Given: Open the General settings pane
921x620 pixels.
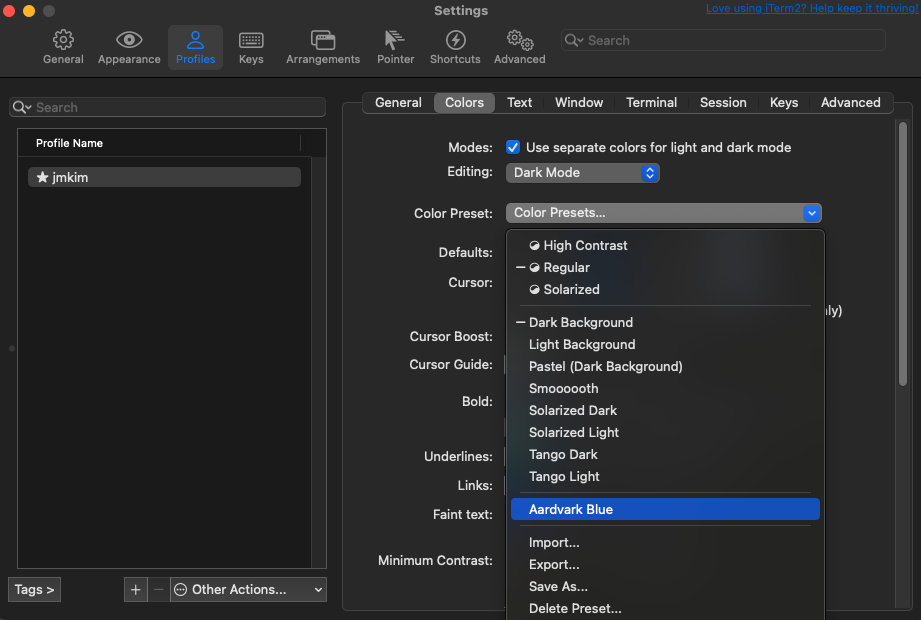Looking at the screenshot, I should click(63, 47).
